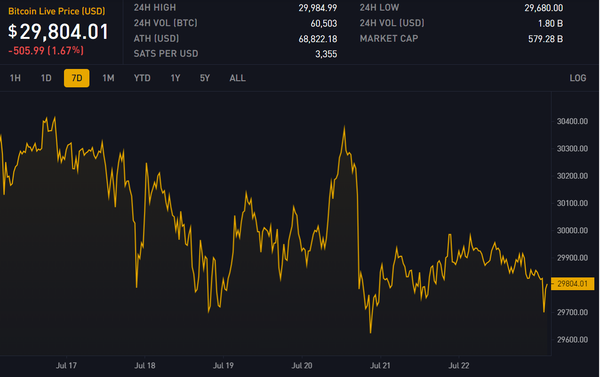Click the -505.99 (1.67%) change value
The width and height of the screenshot is (600, 377).
tap(46, 51)
